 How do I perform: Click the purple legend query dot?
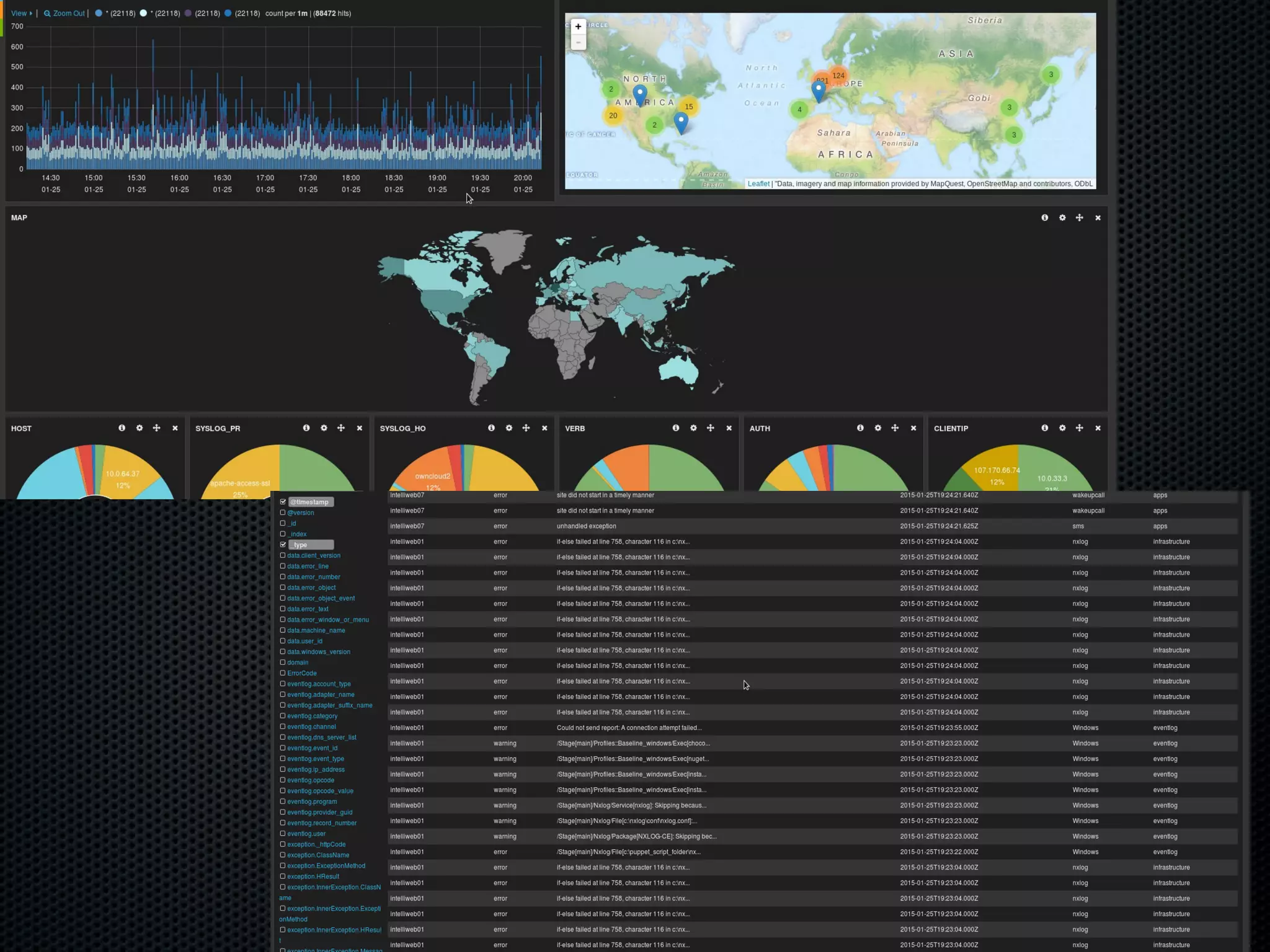tap(188, 13)
